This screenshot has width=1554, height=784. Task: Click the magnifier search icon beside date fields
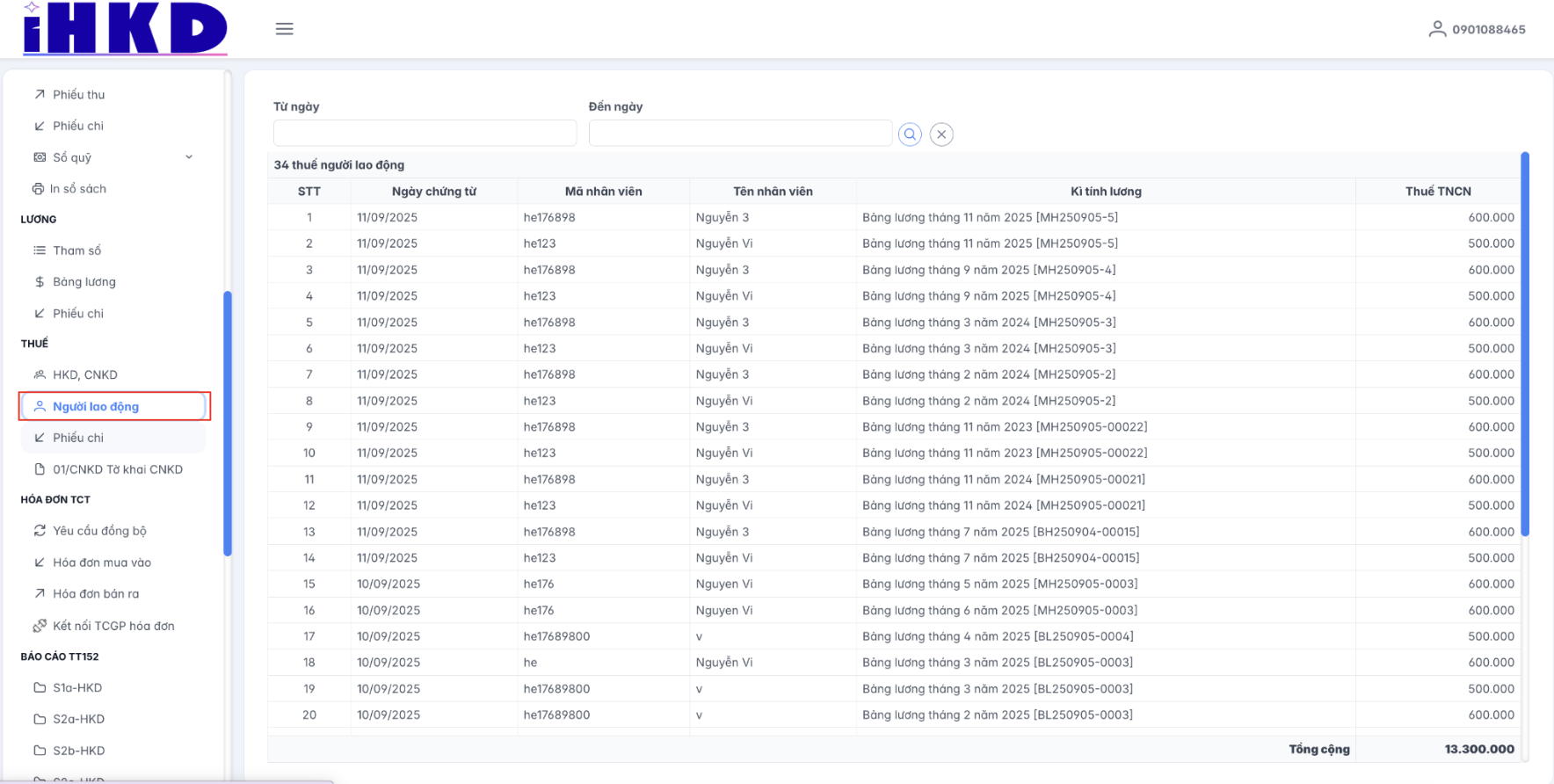910,134
